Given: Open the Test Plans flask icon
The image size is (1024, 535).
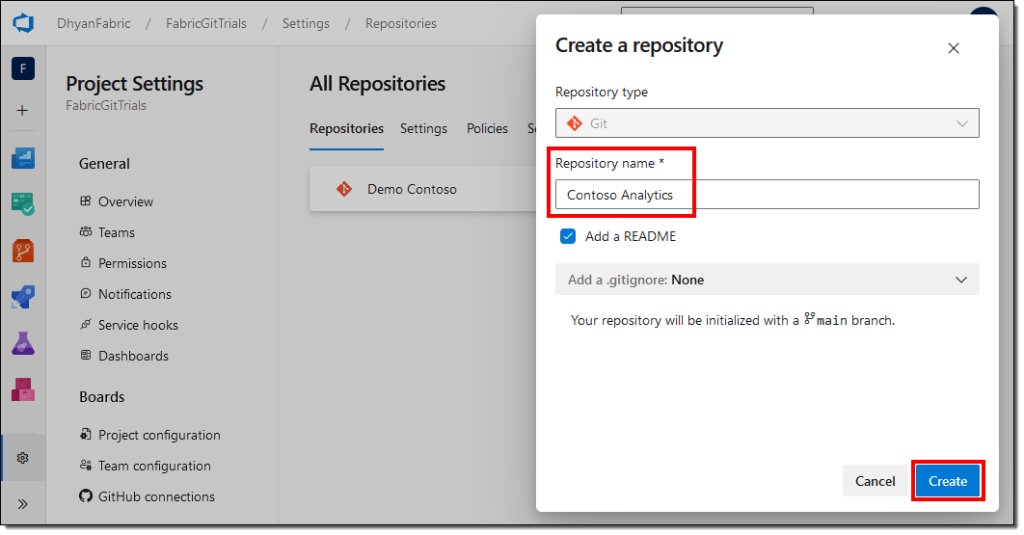Looking at the screenshot, I should pyautogui.click(x=23, y=343).
